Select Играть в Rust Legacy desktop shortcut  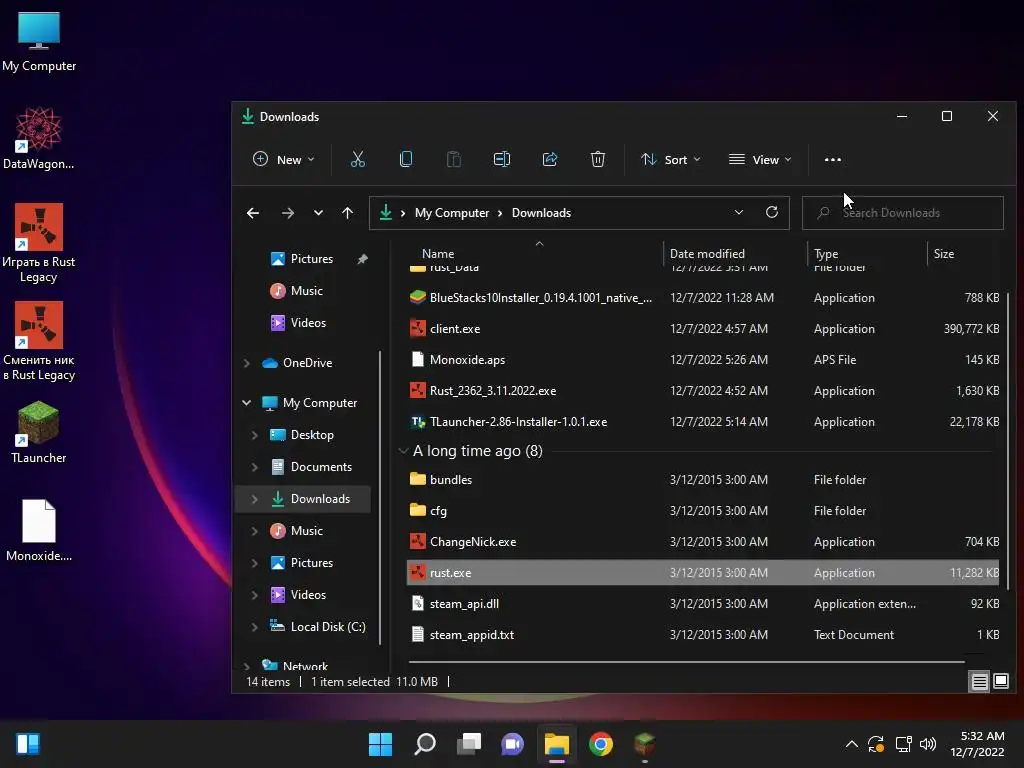(39, 244)
